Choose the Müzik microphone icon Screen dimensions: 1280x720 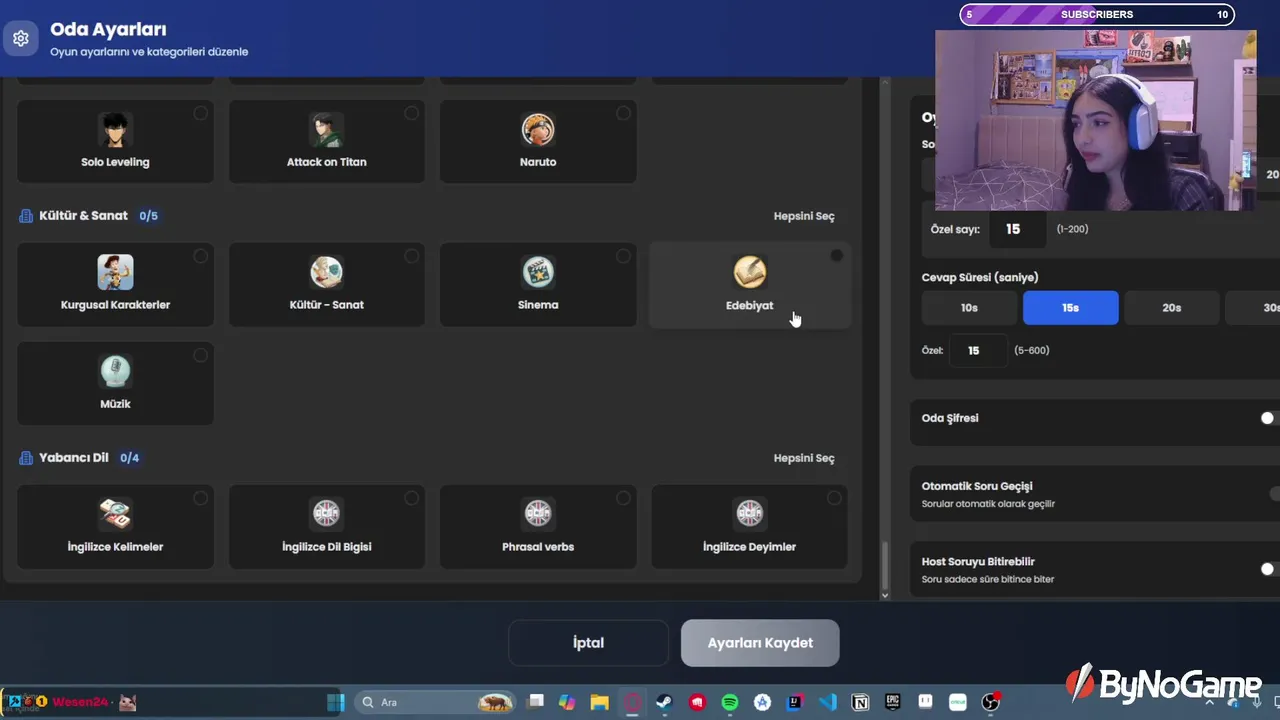tap(115, 371)
